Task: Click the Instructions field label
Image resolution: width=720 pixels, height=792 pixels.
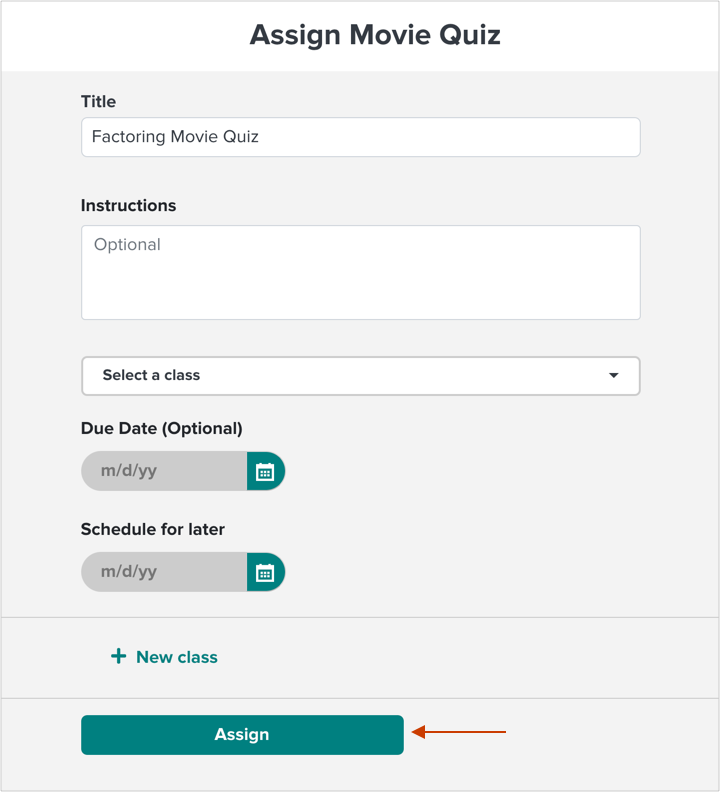Action: (128, 206)
